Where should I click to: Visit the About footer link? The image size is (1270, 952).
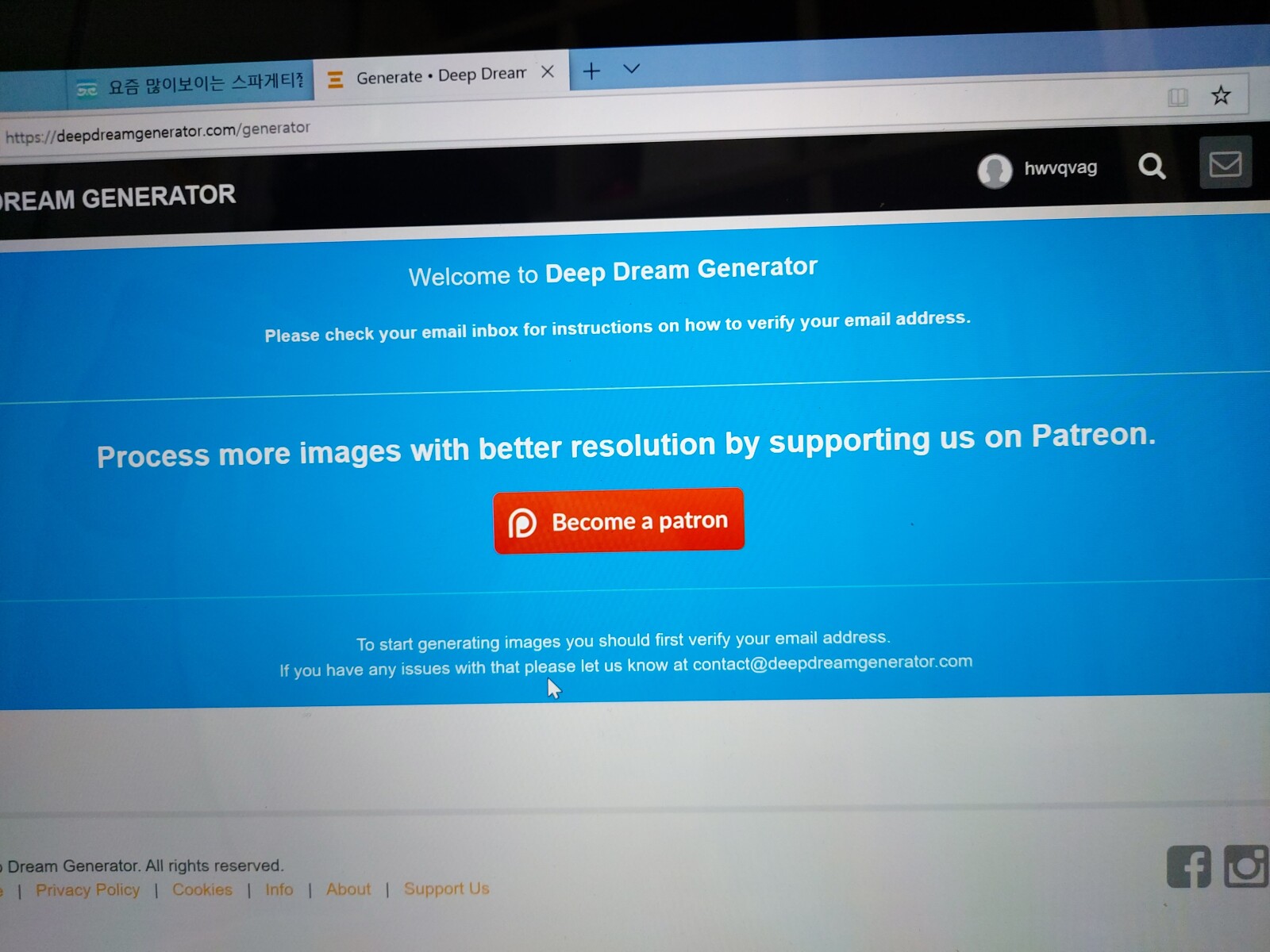tap(348, 889)
